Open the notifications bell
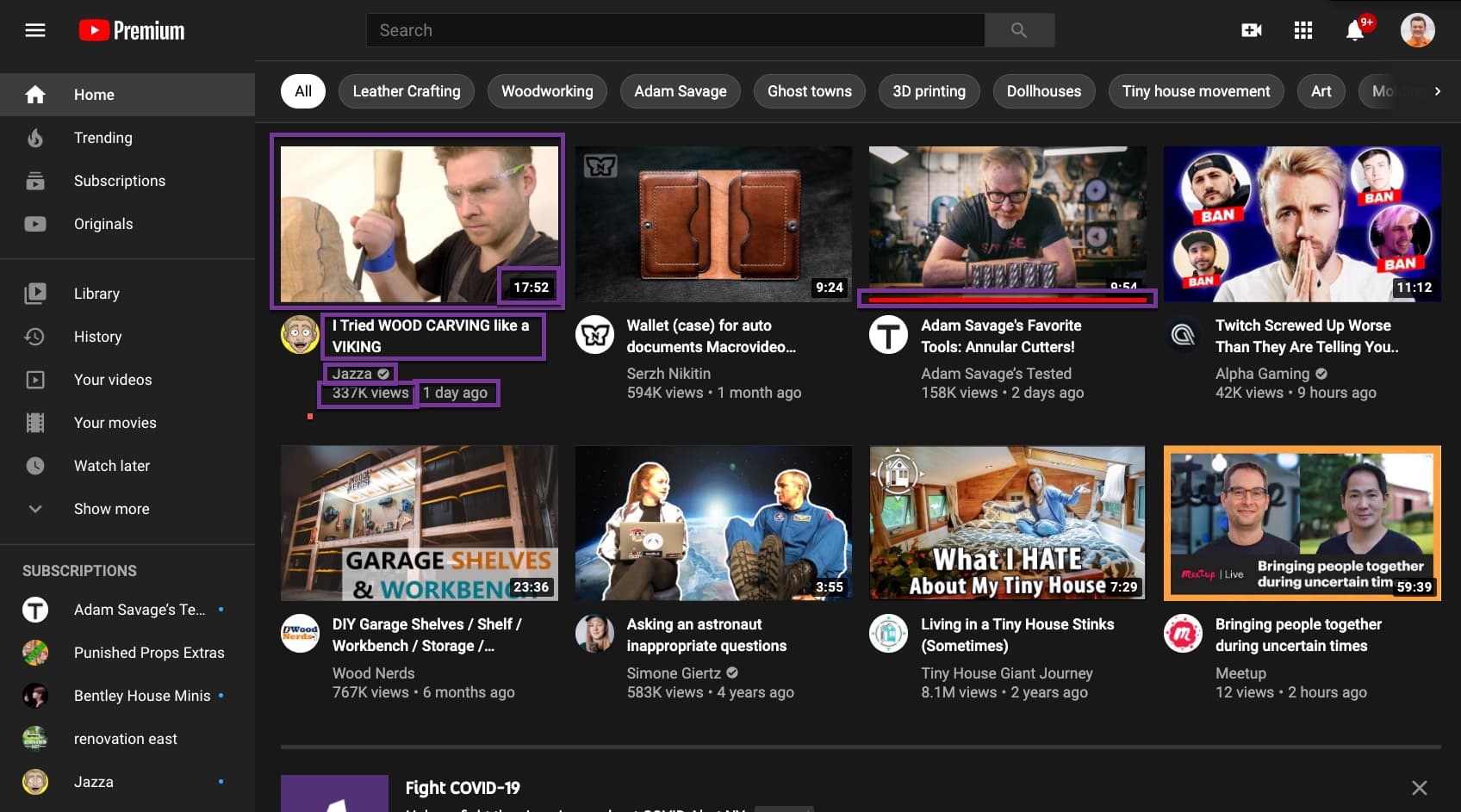 (x=1354, y=31)
